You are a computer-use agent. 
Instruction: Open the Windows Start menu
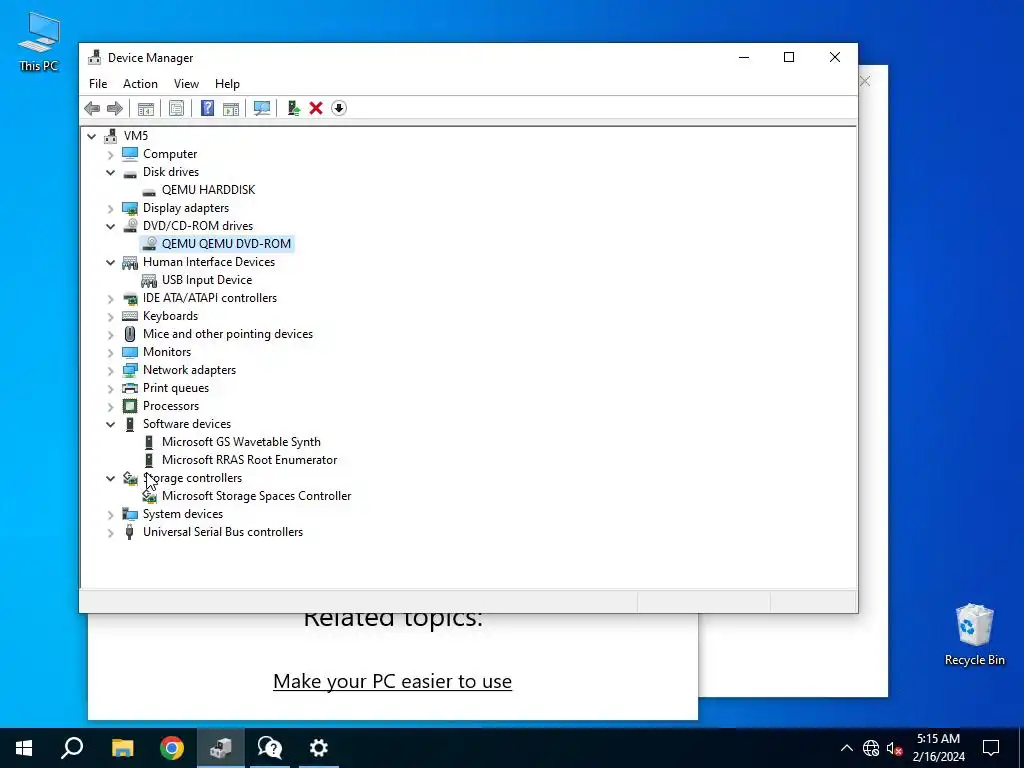pyautogui.click(x=24, y=748)
